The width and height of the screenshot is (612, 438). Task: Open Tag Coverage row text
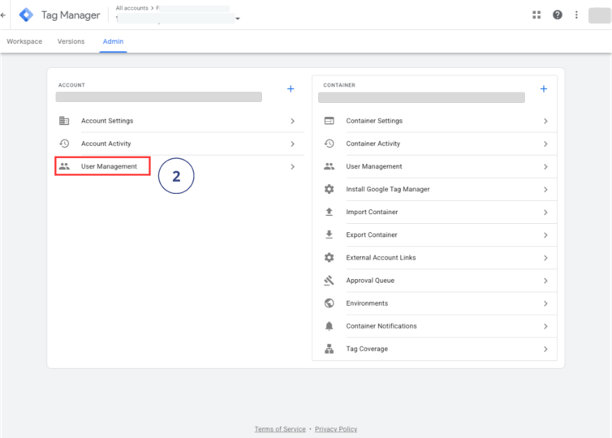[367, 349]
